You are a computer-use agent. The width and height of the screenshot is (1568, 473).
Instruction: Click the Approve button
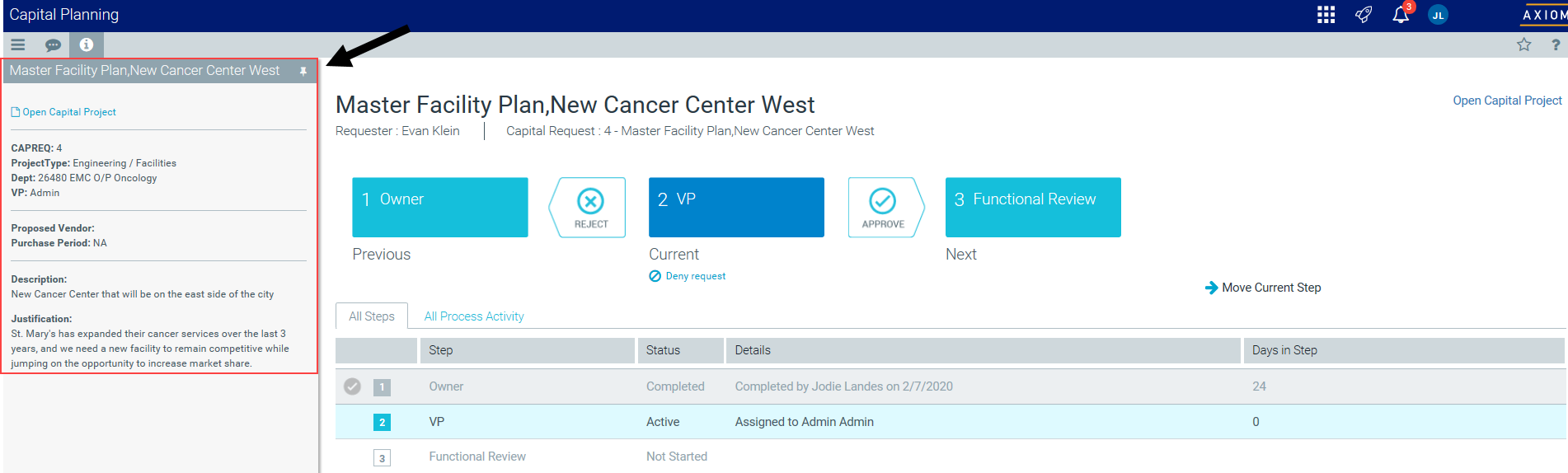(883, 208)
